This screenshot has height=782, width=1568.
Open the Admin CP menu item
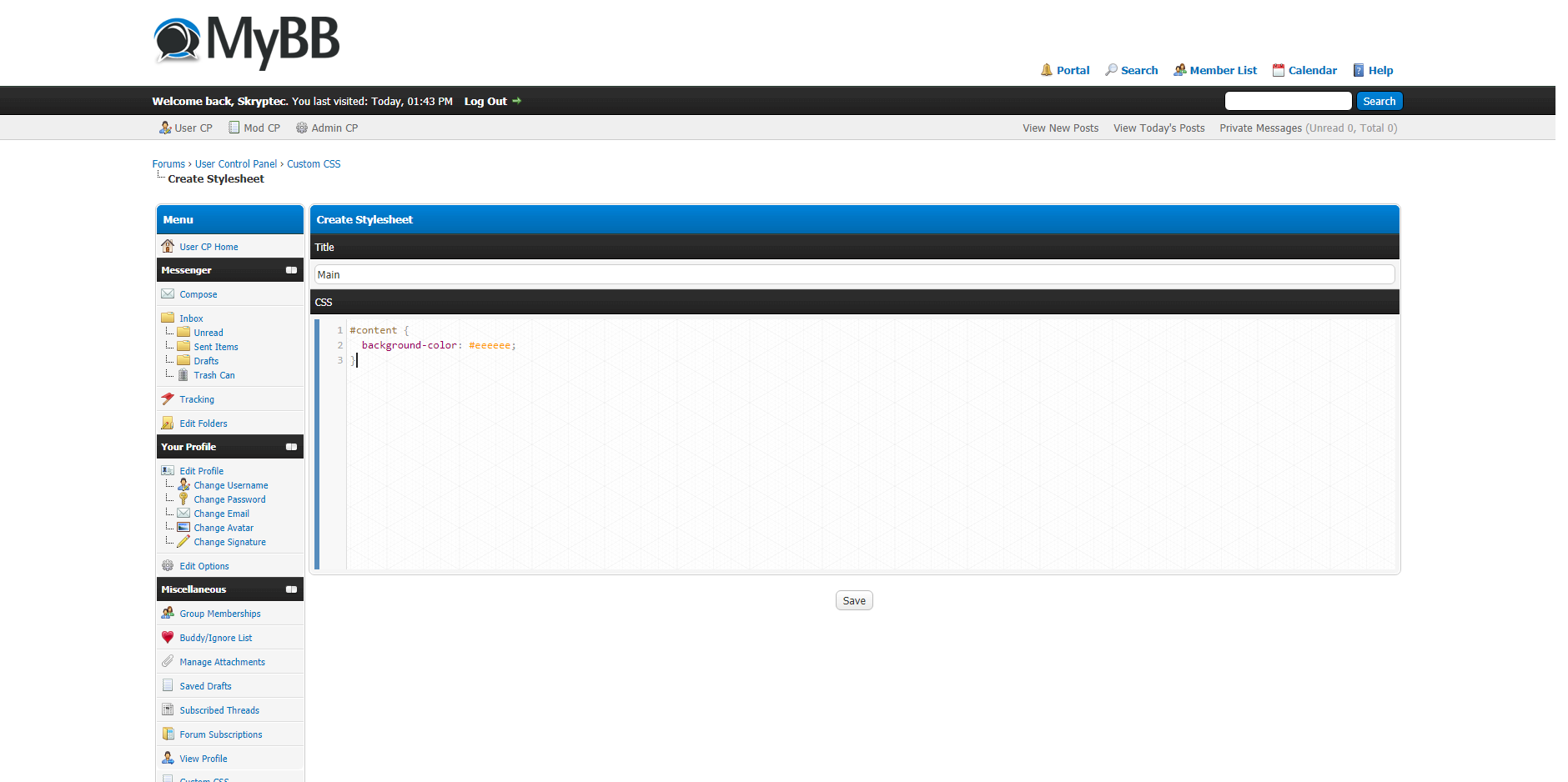click(327, 128)
